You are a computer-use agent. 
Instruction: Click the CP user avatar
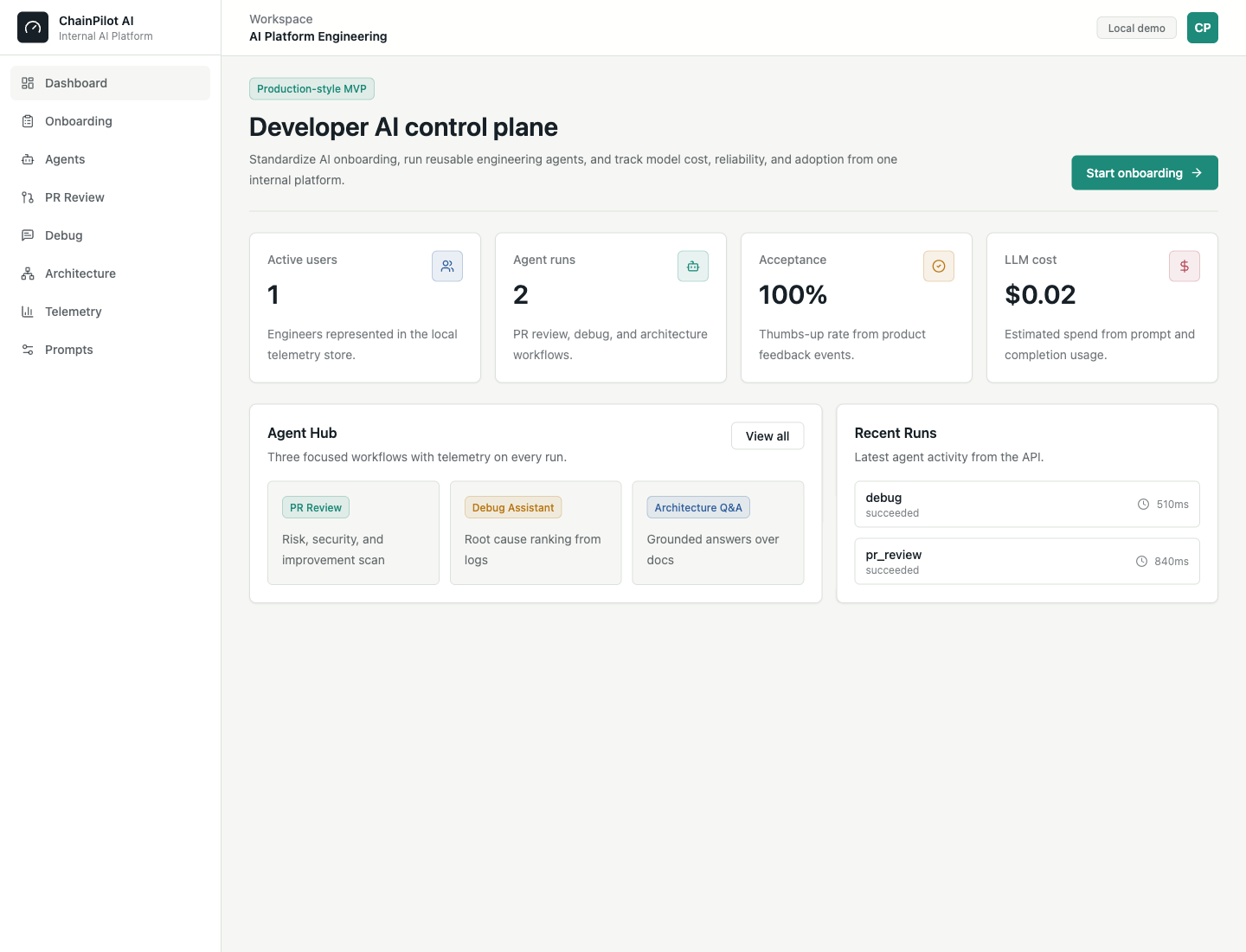click(x=1203, y=28)
